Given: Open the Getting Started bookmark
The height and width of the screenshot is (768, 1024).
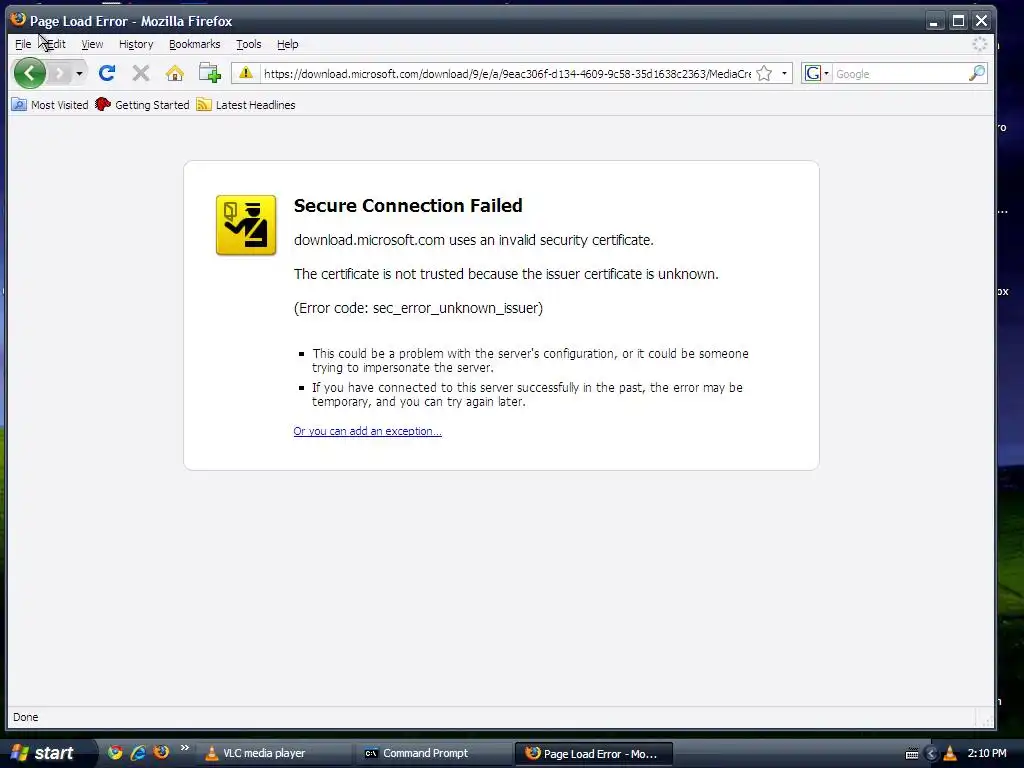Looking at the screenshot, I should pos(142,104).
